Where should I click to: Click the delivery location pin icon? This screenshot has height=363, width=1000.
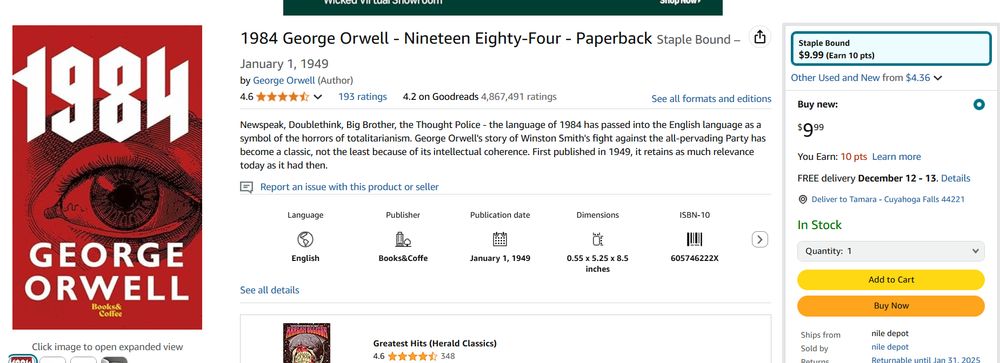(803, 199)
